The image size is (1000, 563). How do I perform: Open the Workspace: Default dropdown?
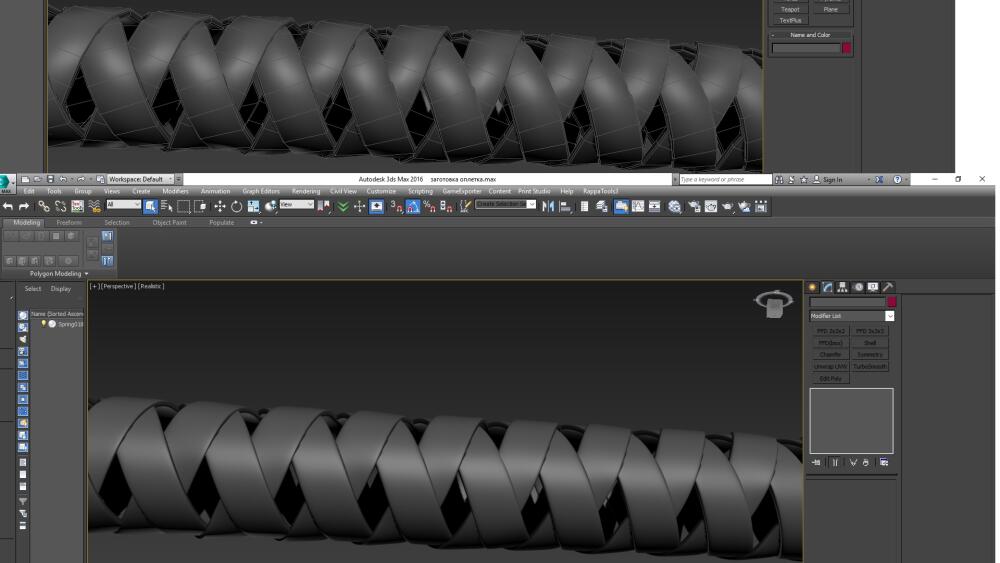click(x=140, y=179)
